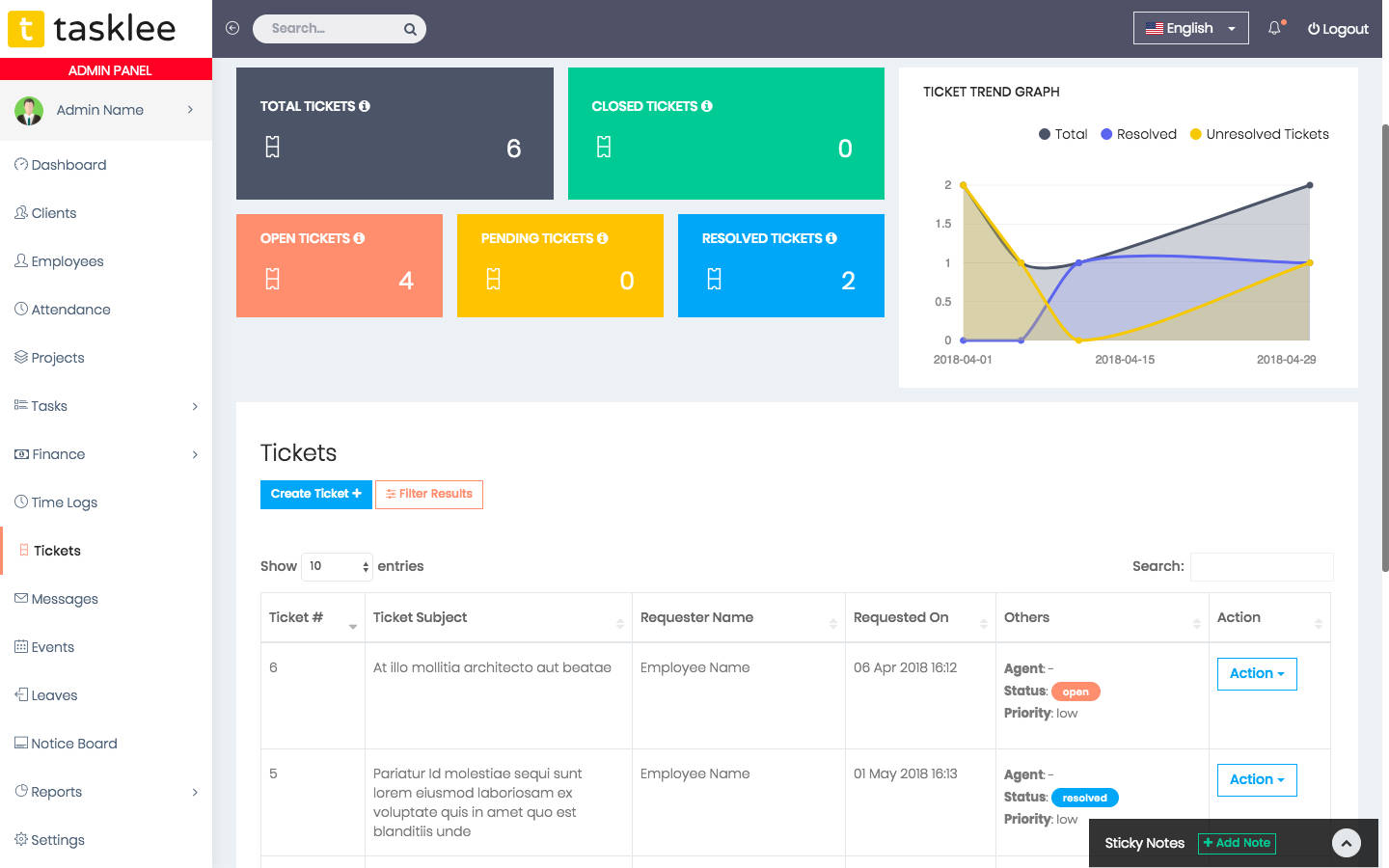Open the Attendance section
Screen dimensions: 1389x868
point(69,309)
